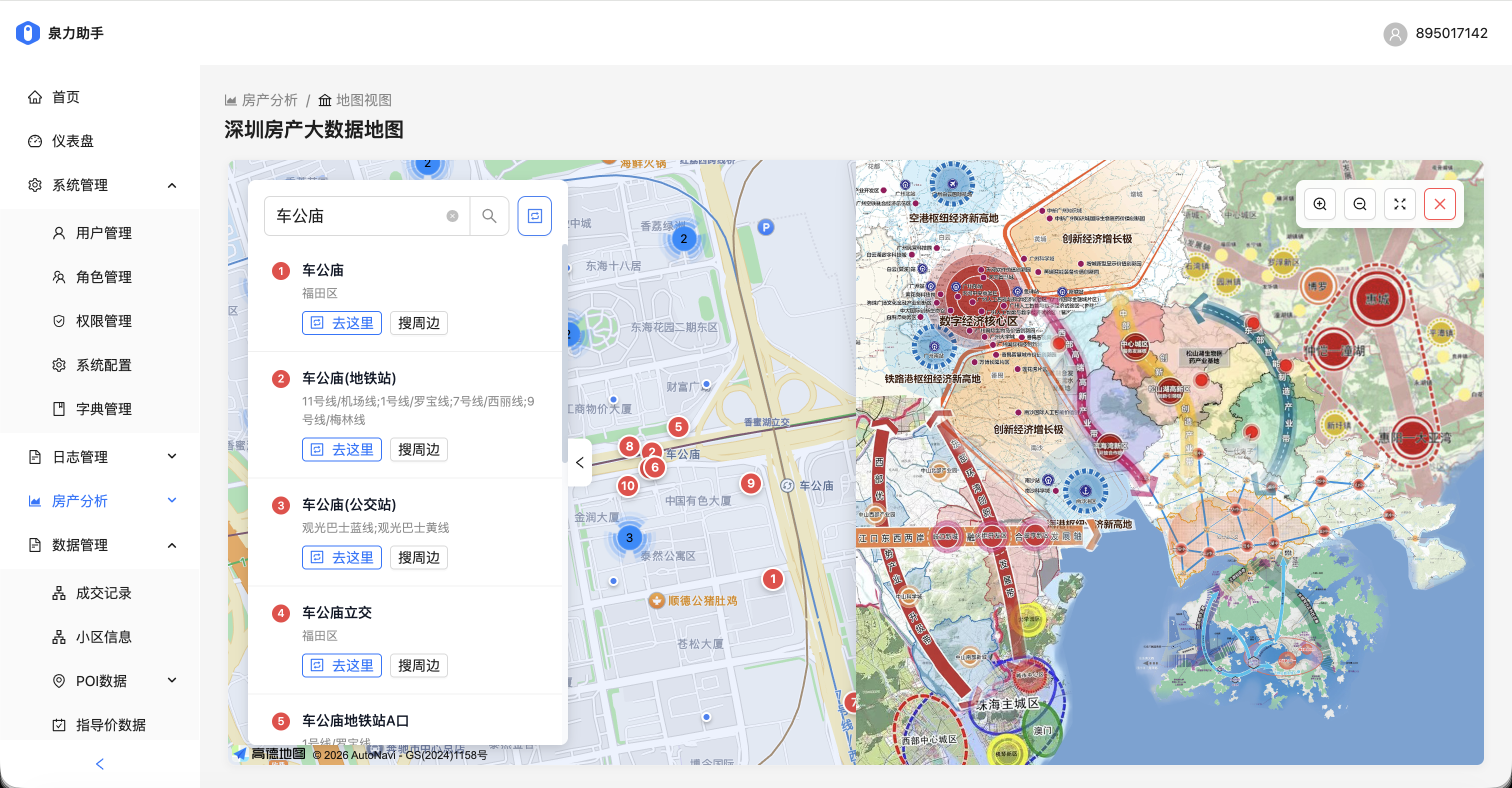
Task: Expand the 日志管理 section
Action: 171,456
